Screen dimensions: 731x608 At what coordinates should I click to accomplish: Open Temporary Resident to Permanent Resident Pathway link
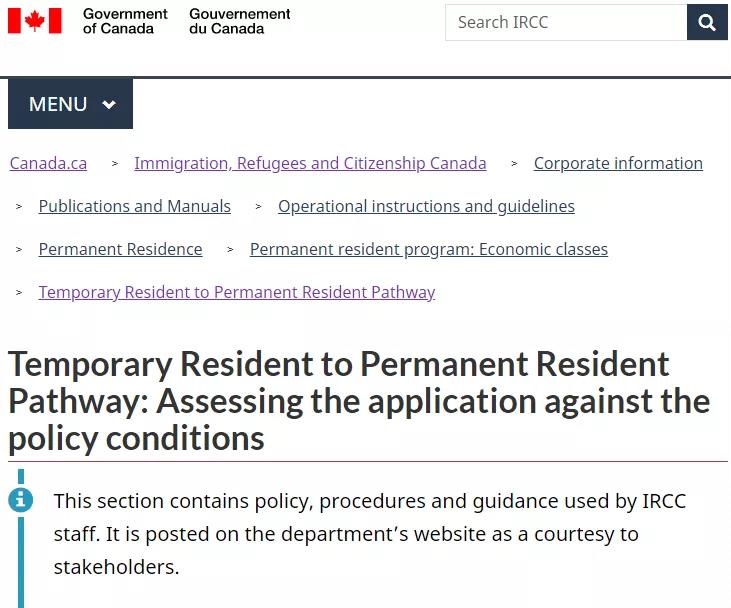[237, 292]
